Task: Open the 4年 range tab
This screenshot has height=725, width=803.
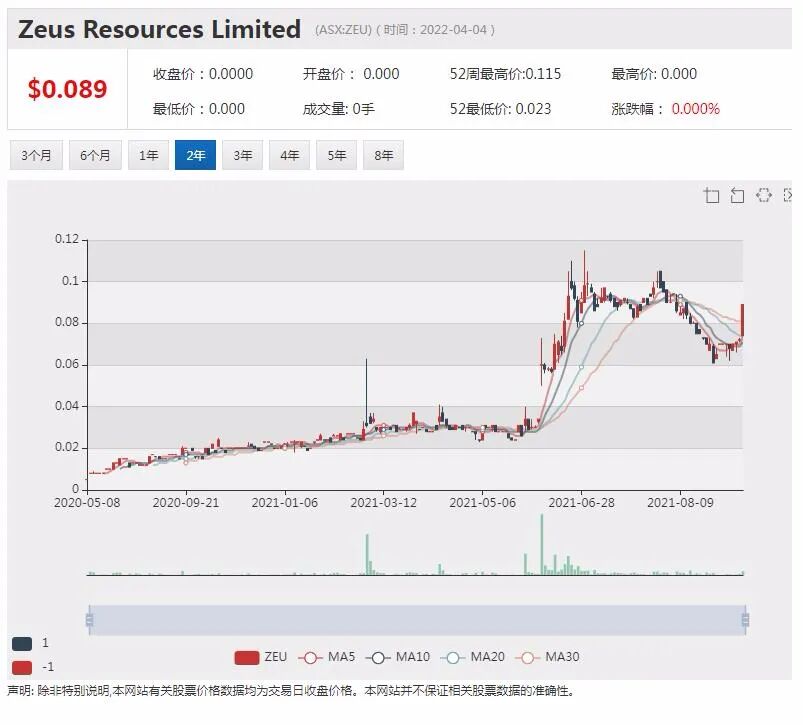Action: pos(289,155)
